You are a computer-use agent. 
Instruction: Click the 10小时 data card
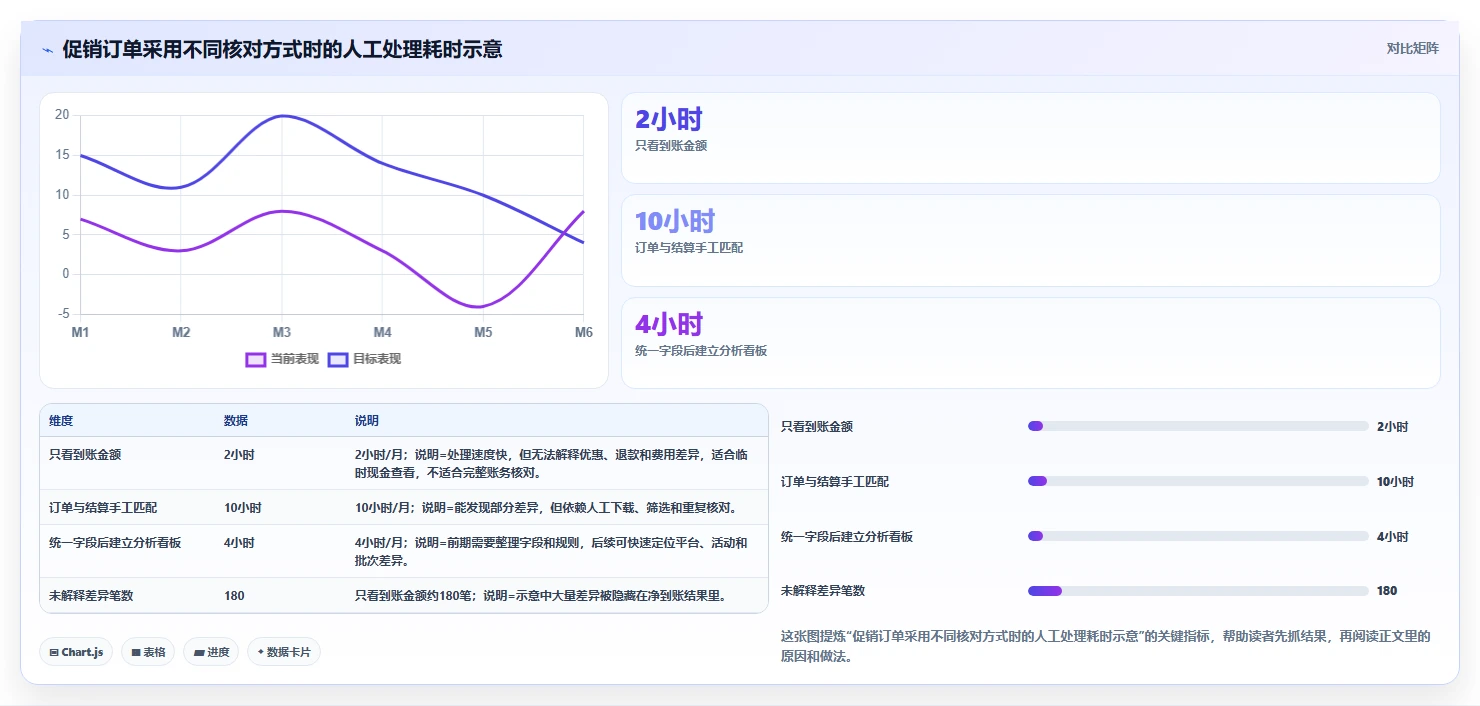[1031, 241]
